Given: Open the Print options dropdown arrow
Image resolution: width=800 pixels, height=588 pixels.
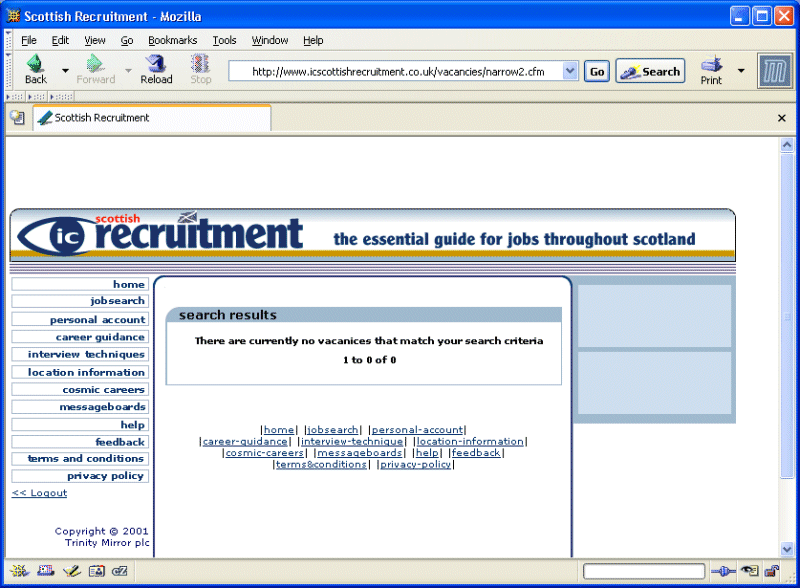Looking at the screenshot, I should [x=741, y=70].
